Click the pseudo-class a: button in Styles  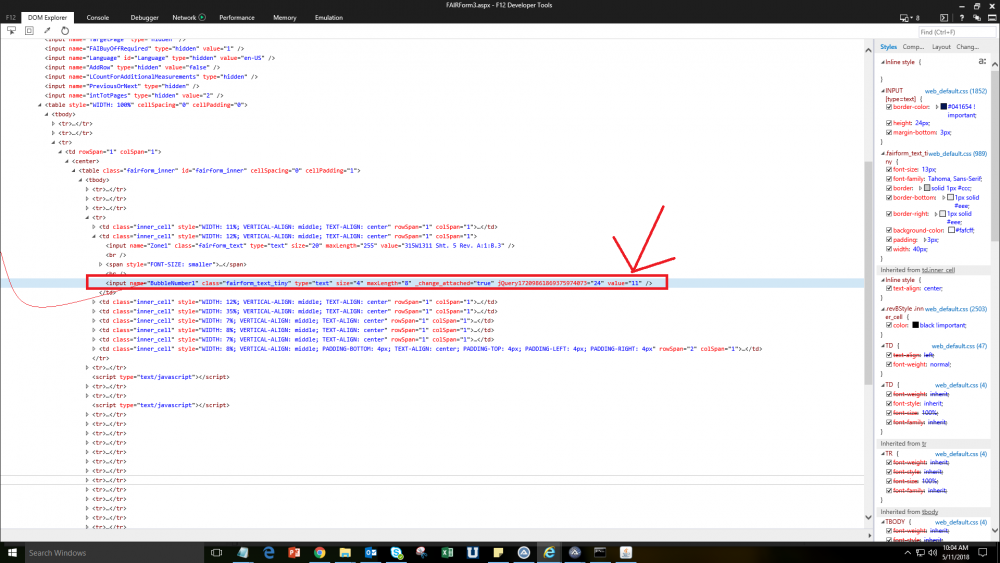(x=982, y=62)
